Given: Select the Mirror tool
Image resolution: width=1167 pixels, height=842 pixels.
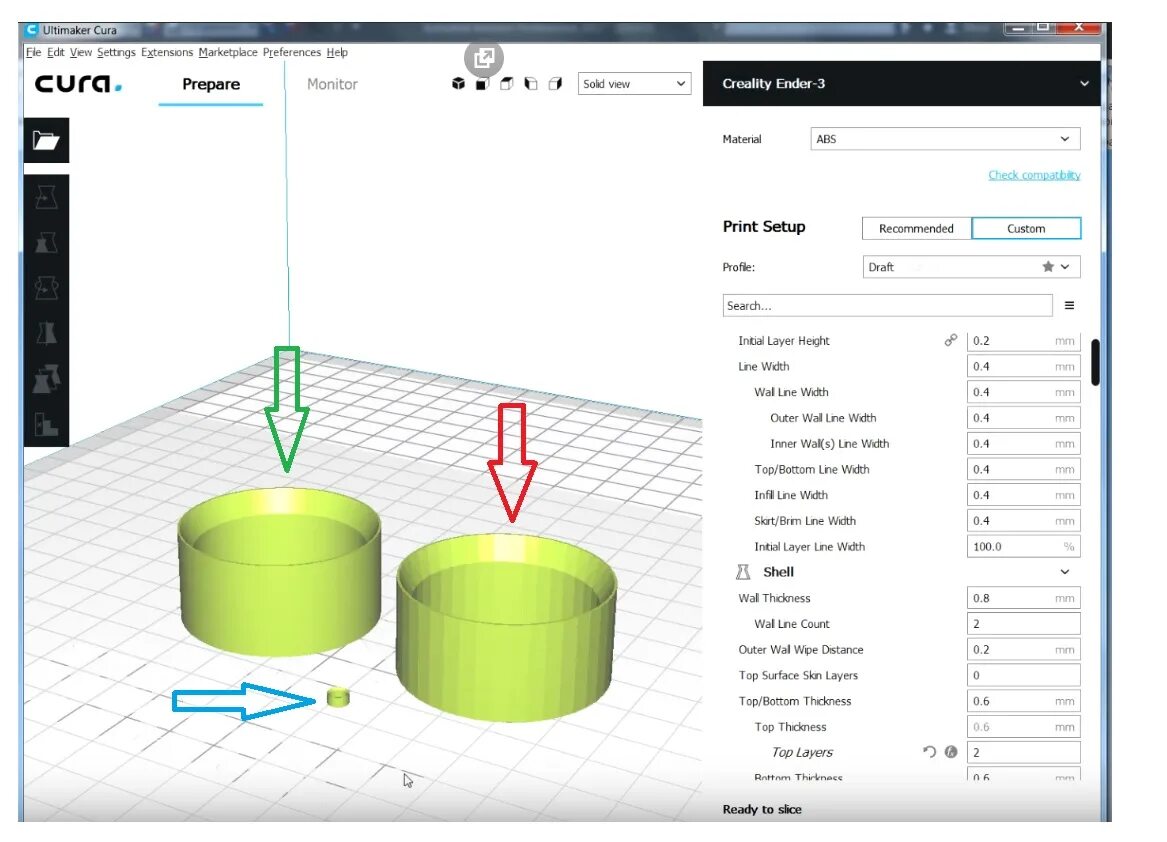Looking at the screenshot, I should [46, 333].
